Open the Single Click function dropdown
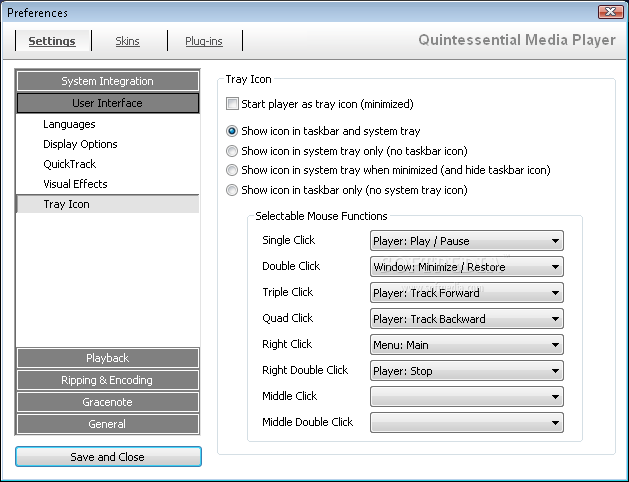 pos(467,241)
